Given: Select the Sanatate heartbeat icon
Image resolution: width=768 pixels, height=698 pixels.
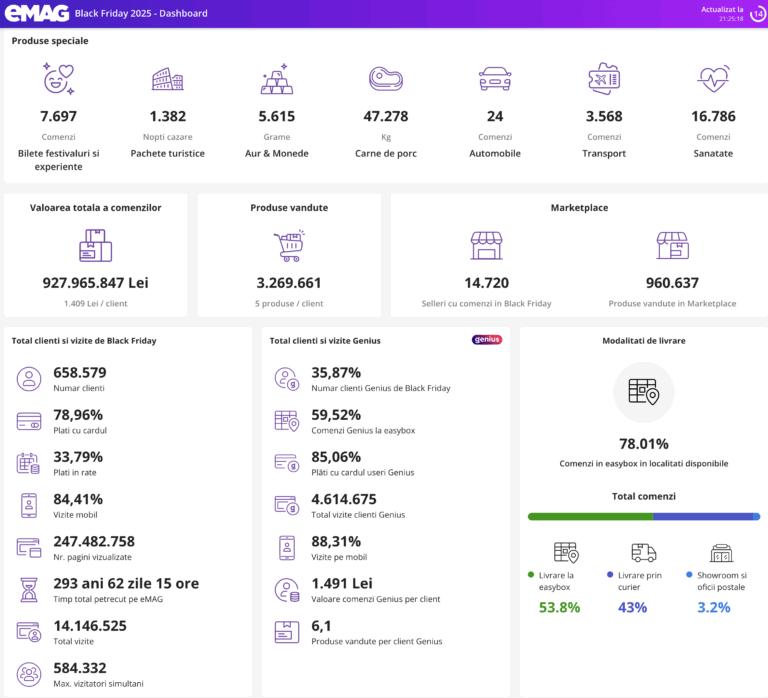Looking at the screenshot, I should [713, 78].
